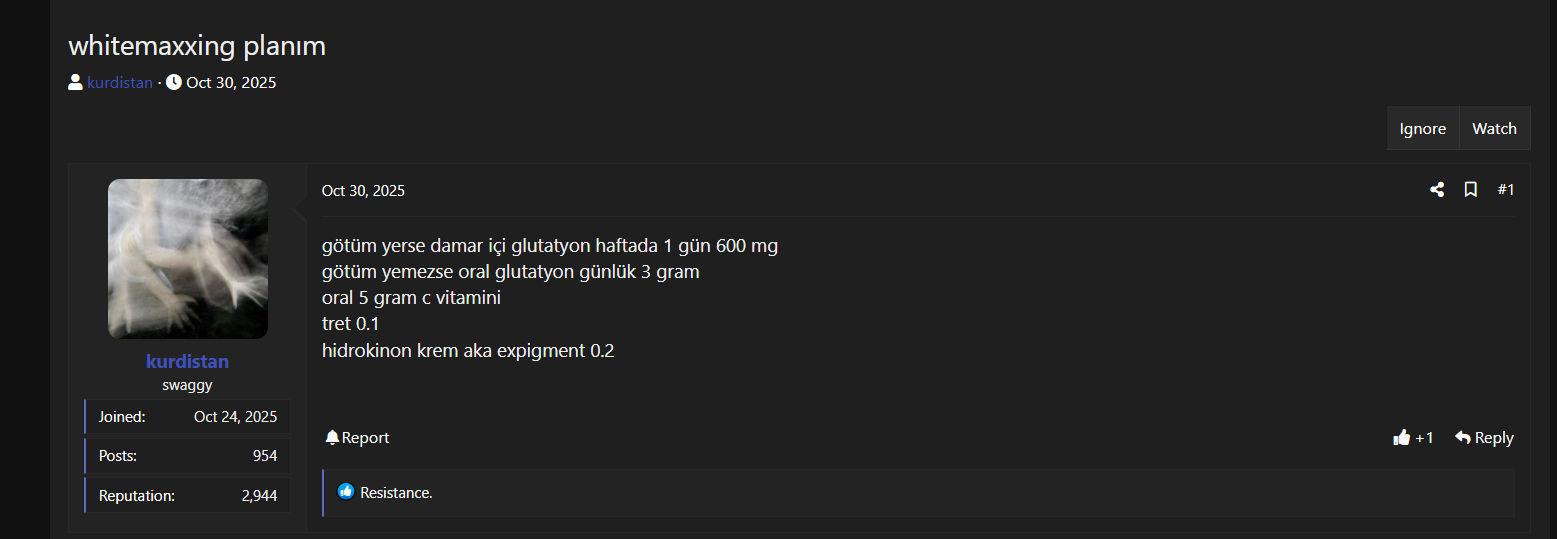
Task: Click the kurdistan avatar image
Action: click(x=187, y=258)
